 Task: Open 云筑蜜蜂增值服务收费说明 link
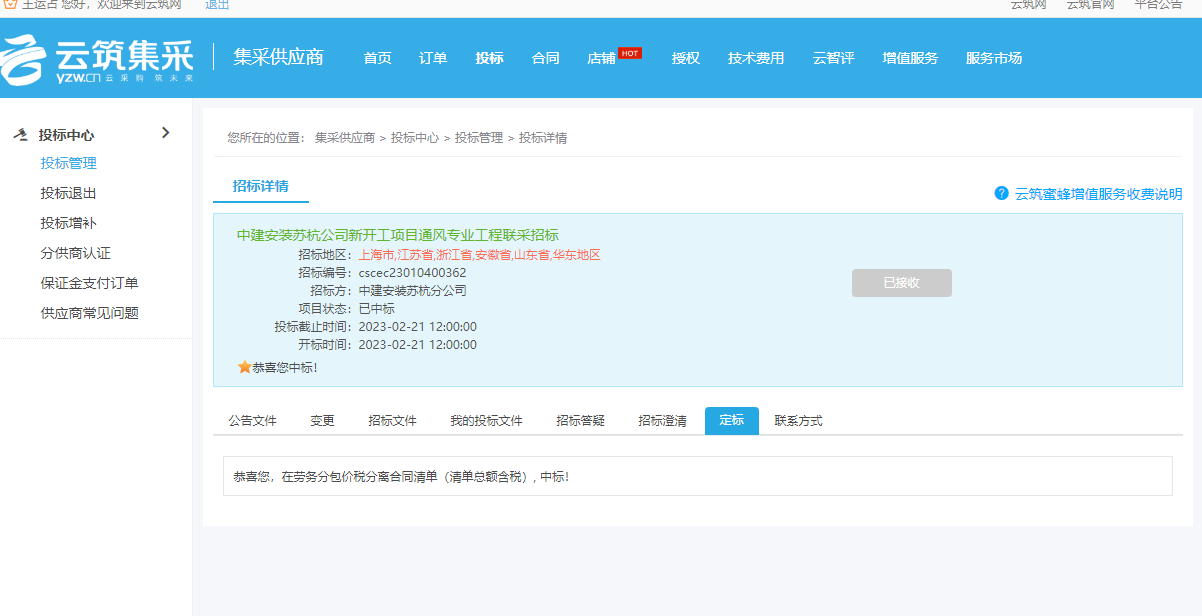coord(1098,194)
